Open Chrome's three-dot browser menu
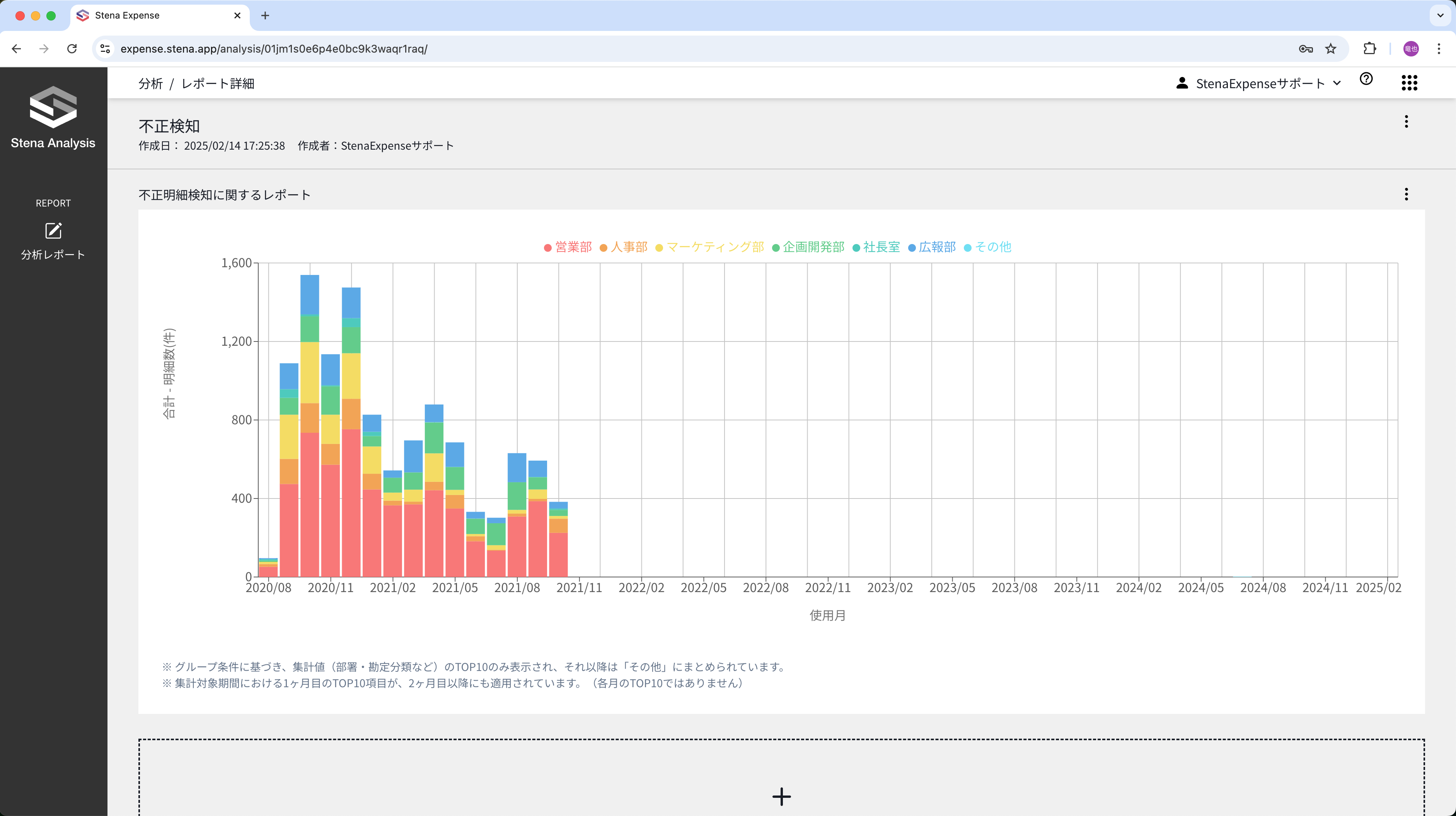Image resolution: width=1456 pixels, height=816 pixels. coord(1439,49)
